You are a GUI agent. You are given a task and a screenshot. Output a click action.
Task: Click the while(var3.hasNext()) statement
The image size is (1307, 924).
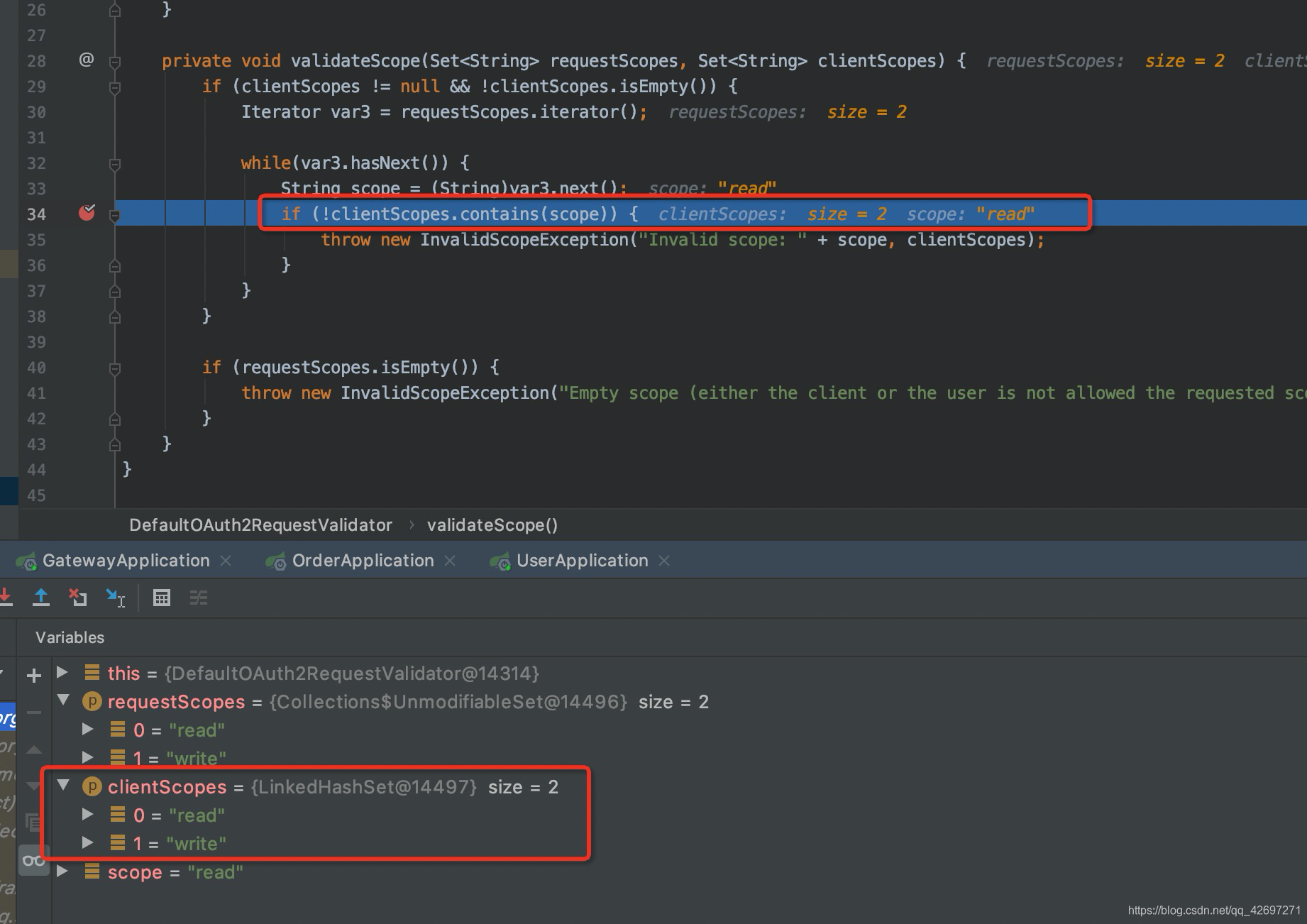(x=355, y=163)
